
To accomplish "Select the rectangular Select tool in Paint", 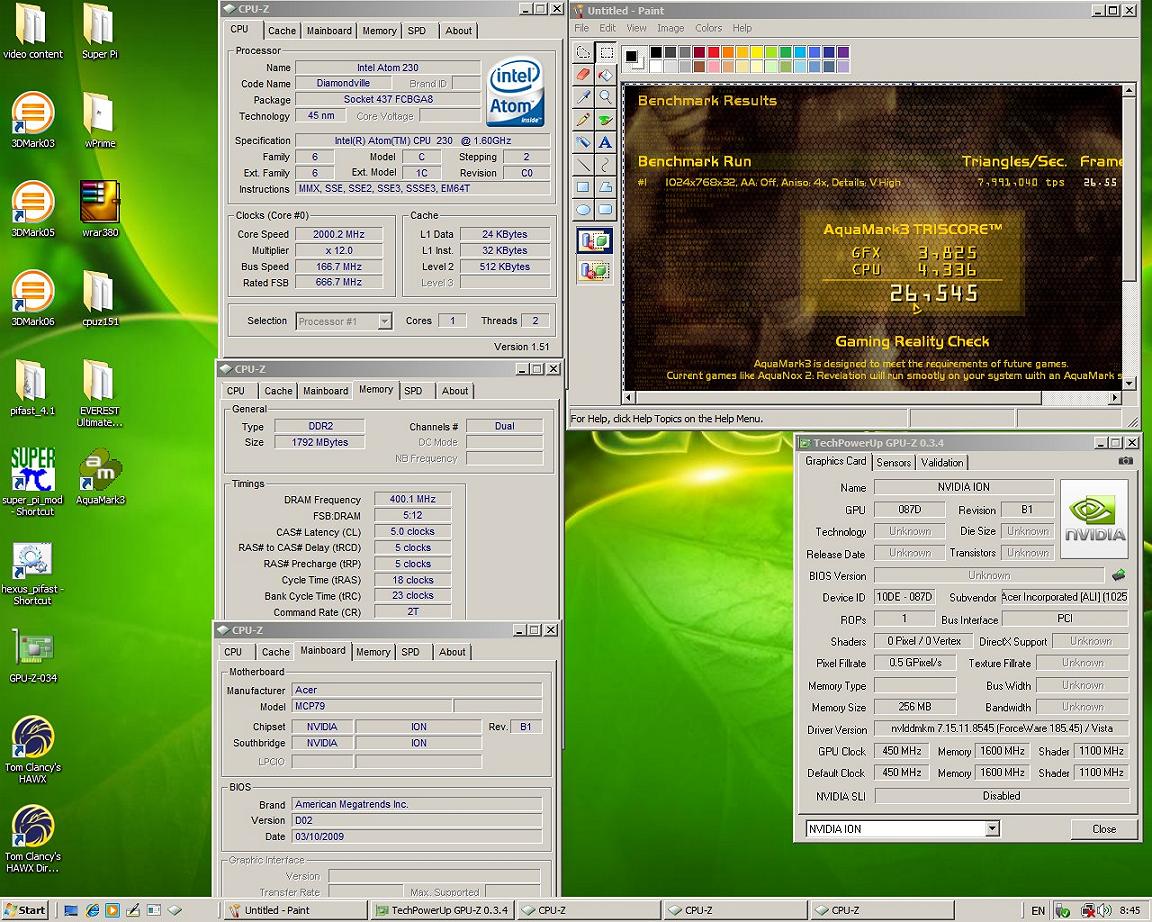I will pos(605,52).
